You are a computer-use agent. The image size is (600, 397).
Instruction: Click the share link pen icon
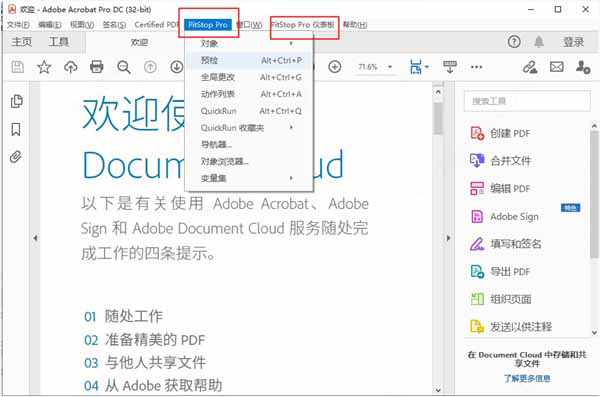pyautogui.click(x=530, y=67)
